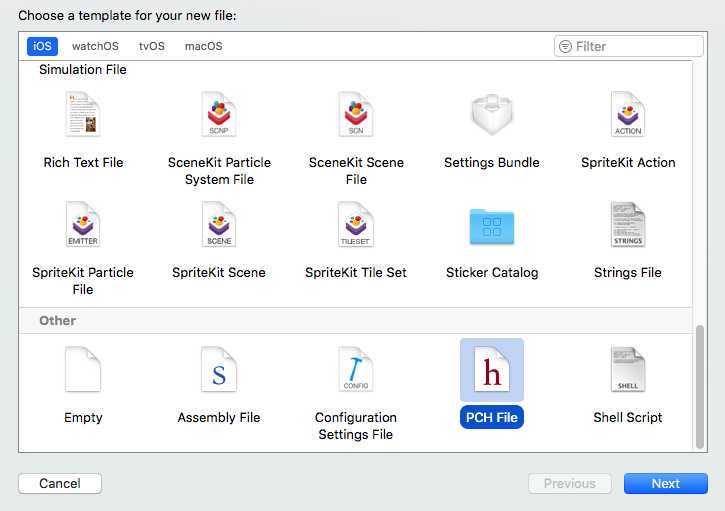
Task: Click the PCH File header icon
Action: coord(492,369)
